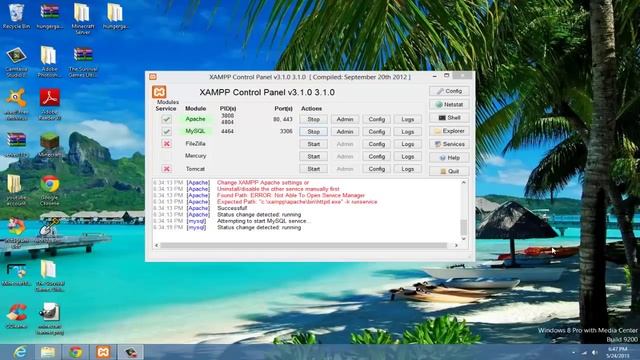Start the FileZilla module
The height and width of the screenshot is (360, 640).
point(313,144)
